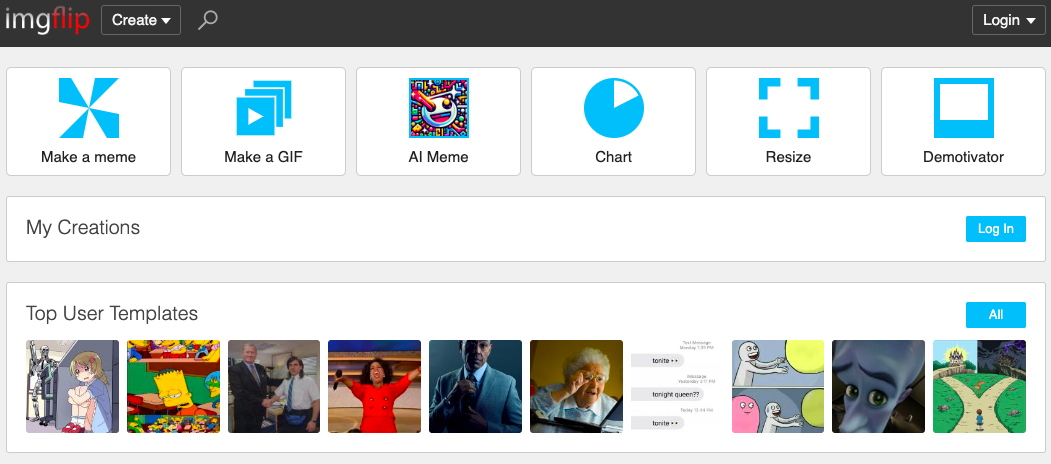This screenshot has height=464, width=1051.
Task: Open the Oprah red dress template
Action: pyautogui.click(x=375, y=386)
